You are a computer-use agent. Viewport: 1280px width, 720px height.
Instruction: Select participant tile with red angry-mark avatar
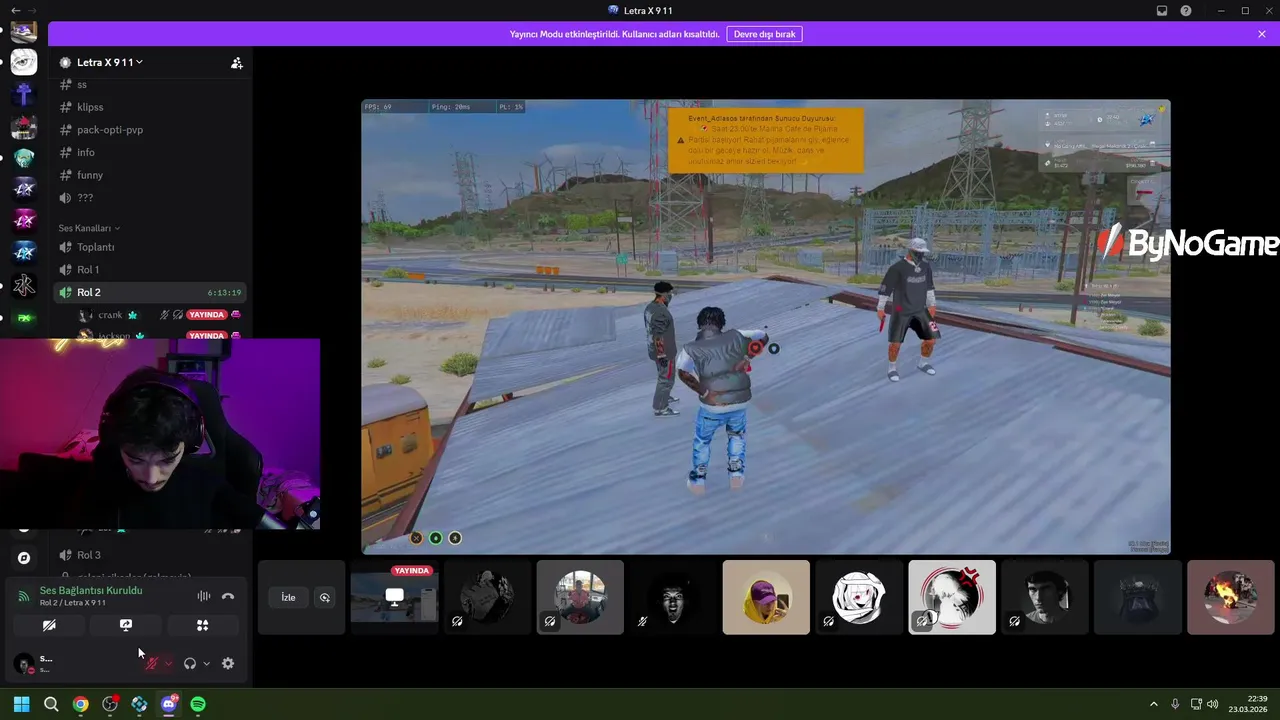(x=952, y=597)
